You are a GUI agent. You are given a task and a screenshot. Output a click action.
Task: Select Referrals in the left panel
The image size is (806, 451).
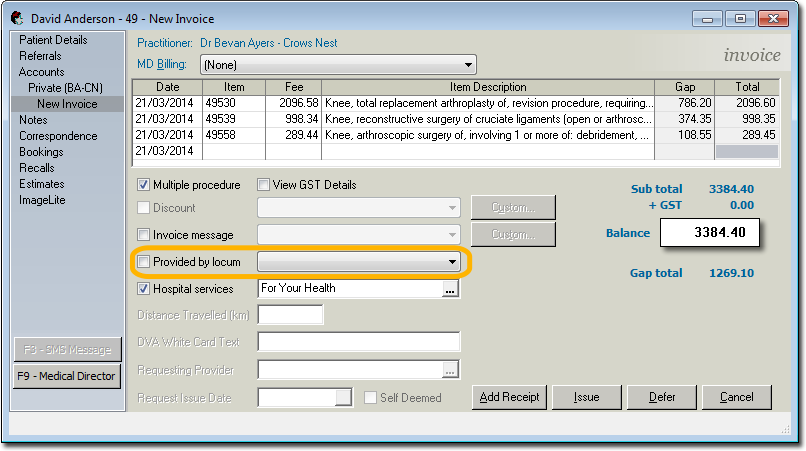point(40,56)
